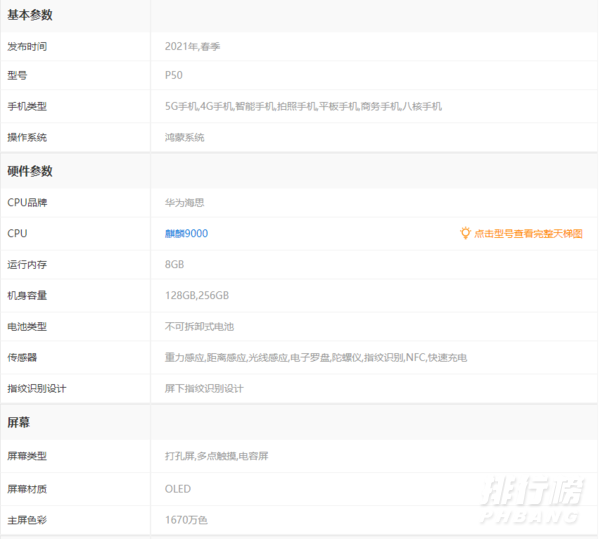Click the 主屏色彩 label

27,520
